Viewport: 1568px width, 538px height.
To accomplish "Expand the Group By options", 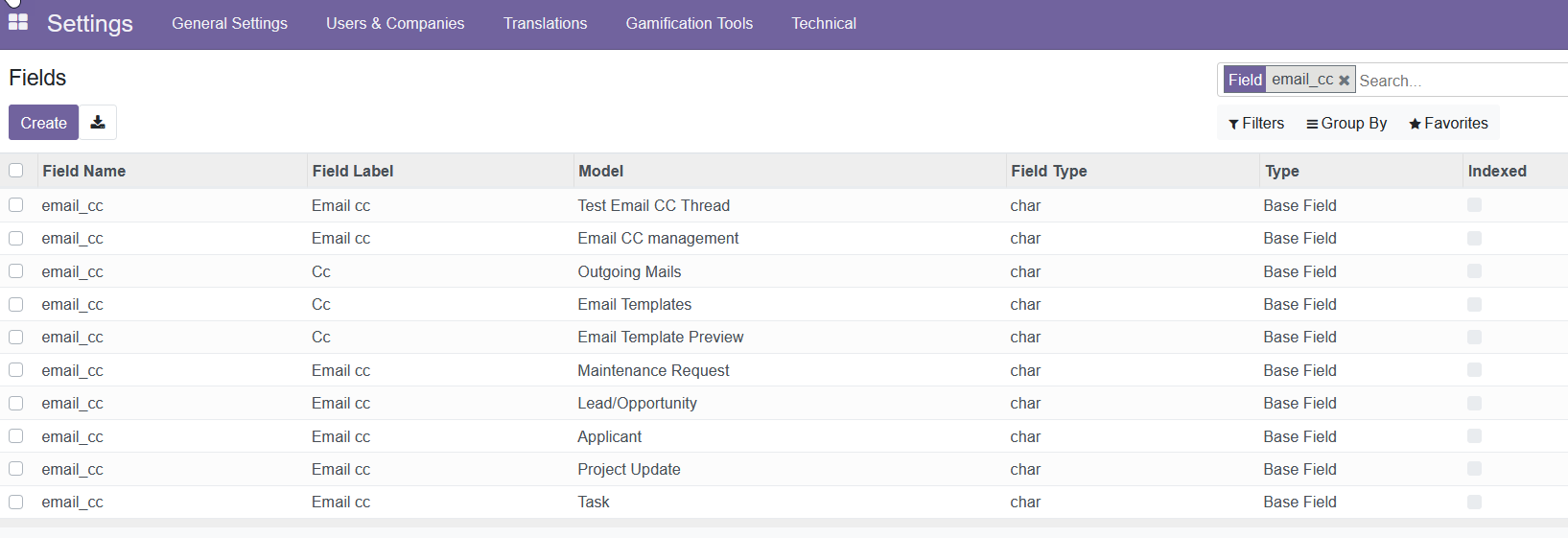I will coord(1346,124).
